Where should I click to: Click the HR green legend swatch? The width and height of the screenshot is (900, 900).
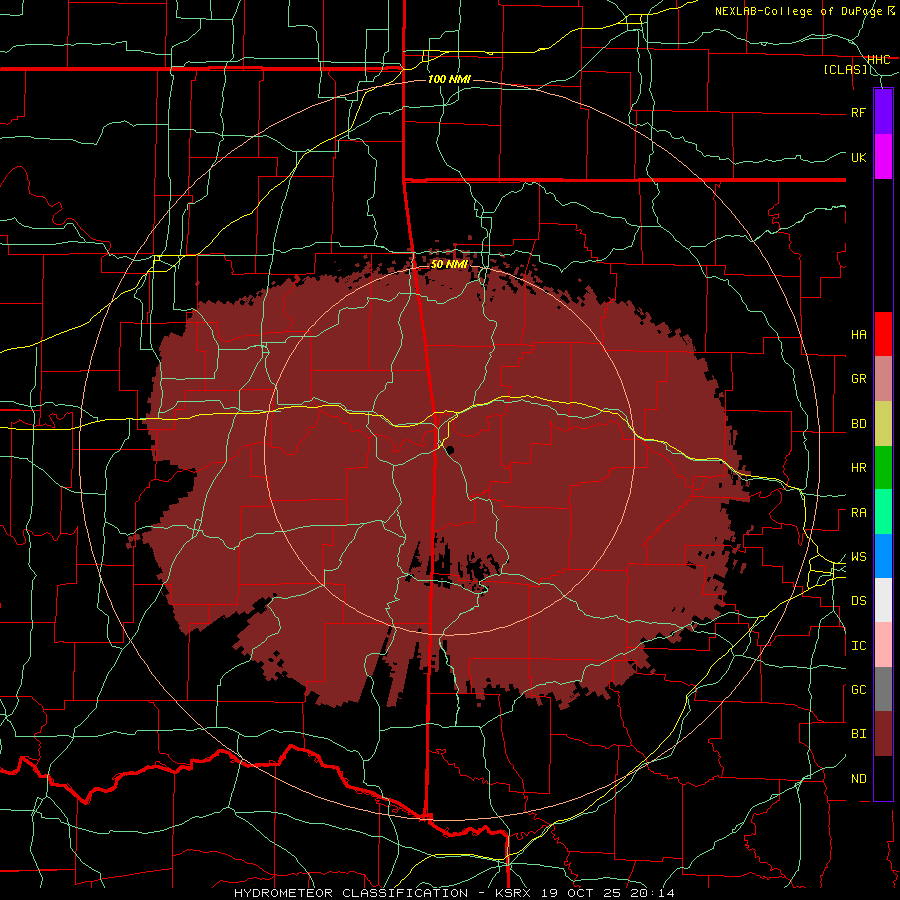tap(883, 468)
